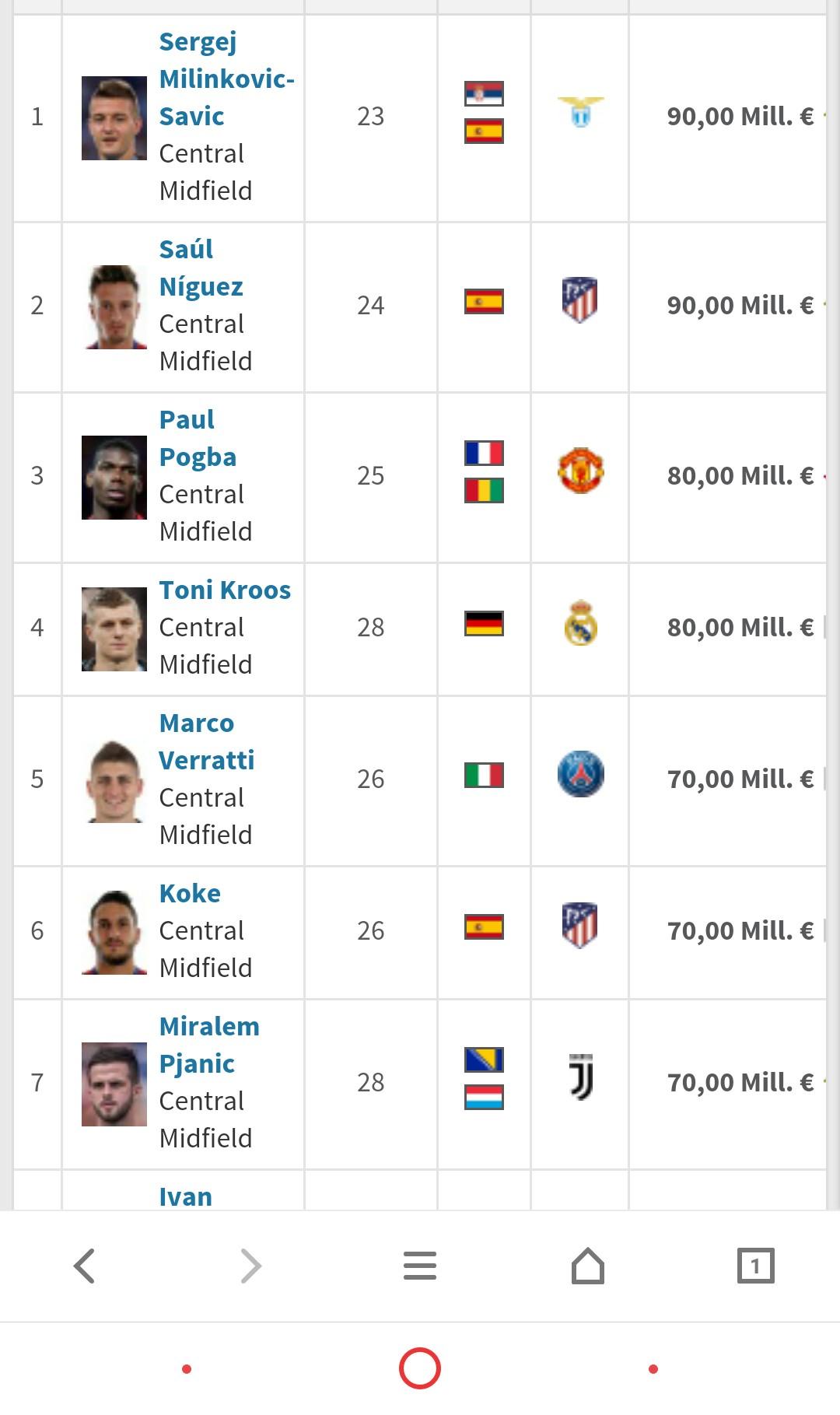
Task: Select the Real Madrid crest icon
Action: (580, 622)
